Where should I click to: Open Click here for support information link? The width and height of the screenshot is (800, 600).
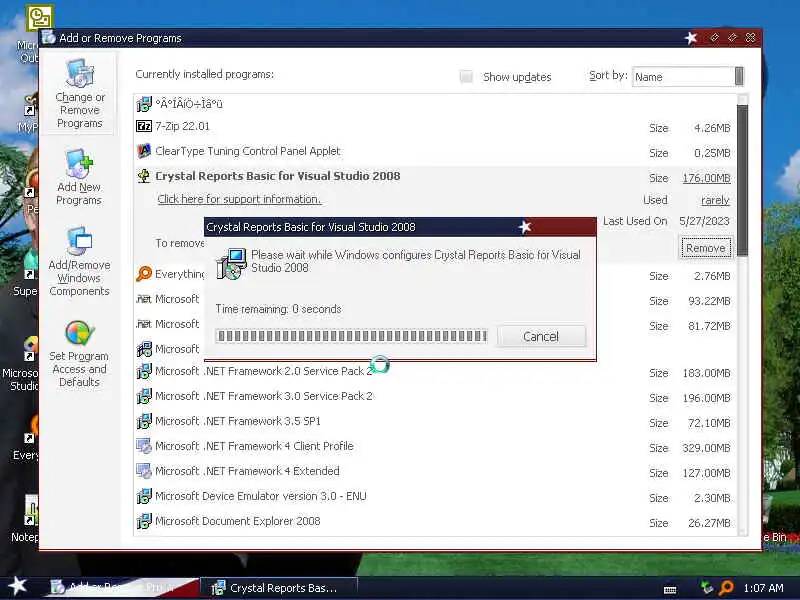(239, 199)
